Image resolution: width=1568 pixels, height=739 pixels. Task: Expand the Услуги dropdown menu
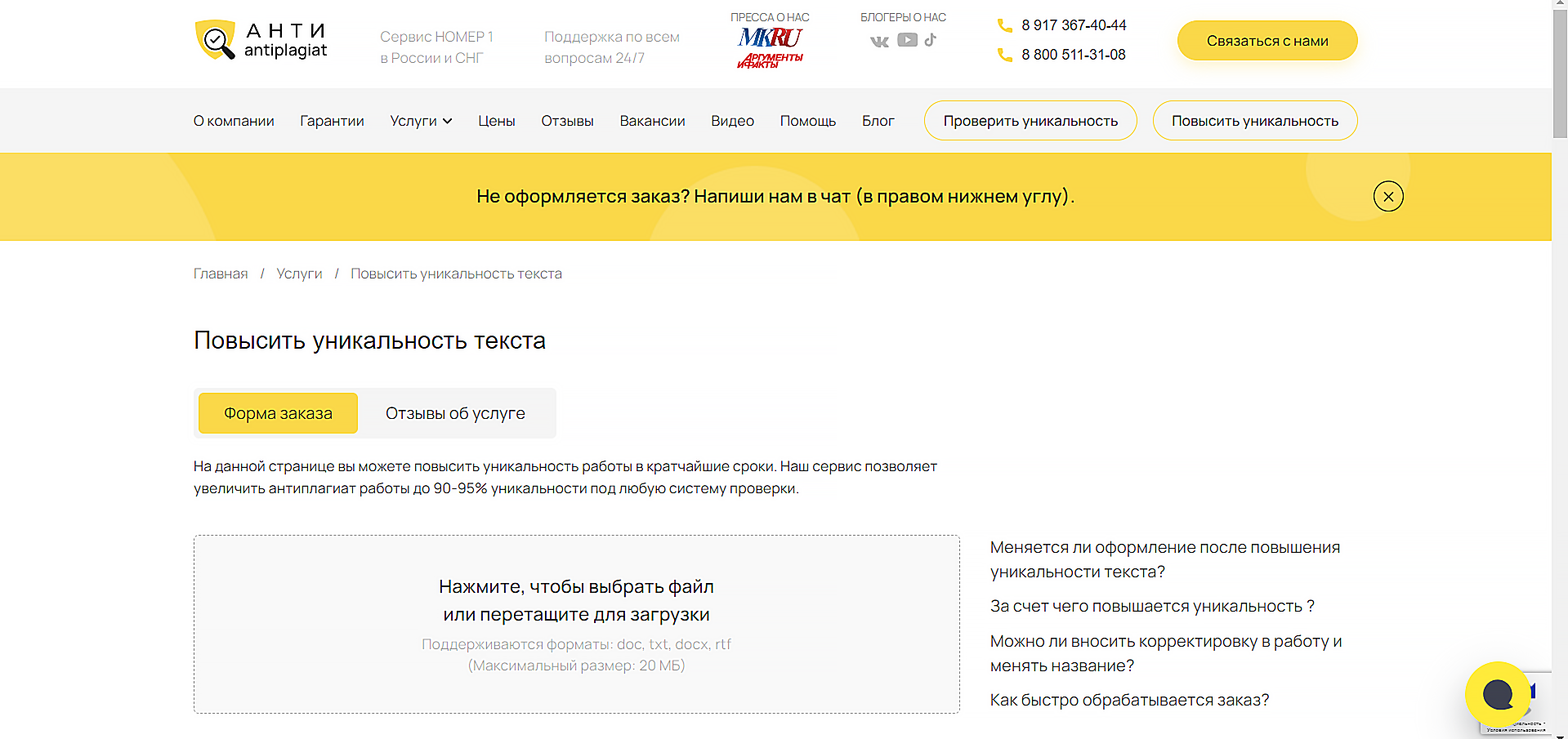(421, 121)
